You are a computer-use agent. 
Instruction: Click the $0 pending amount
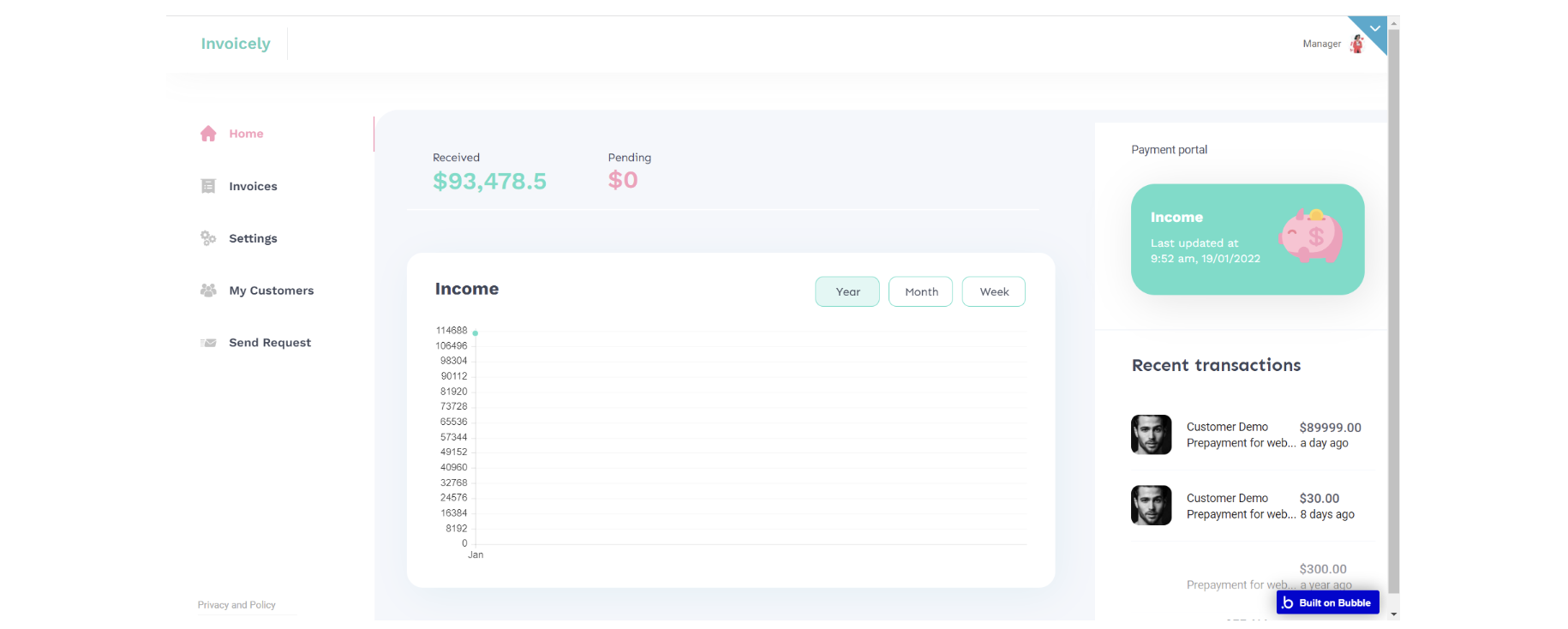click(x=623, y=180)
